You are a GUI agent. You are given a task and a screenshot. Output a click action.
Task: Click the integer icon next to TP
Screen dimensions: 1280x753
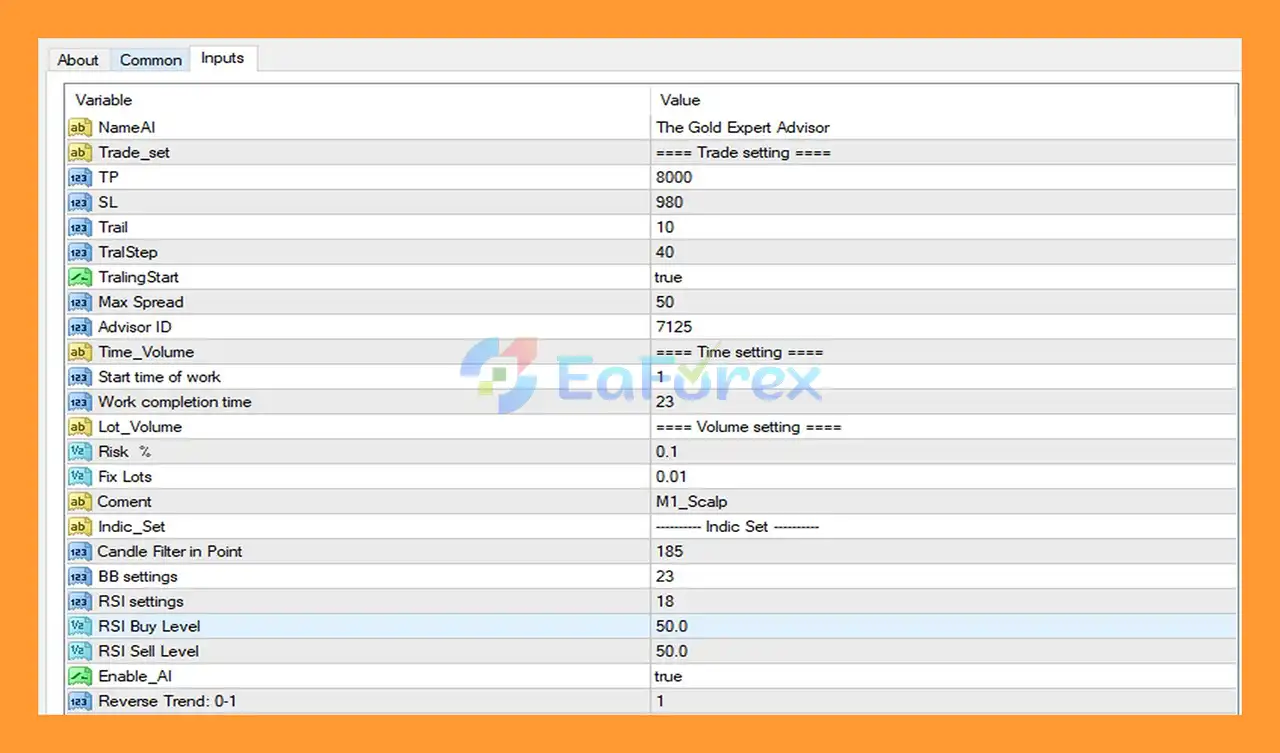79,177
